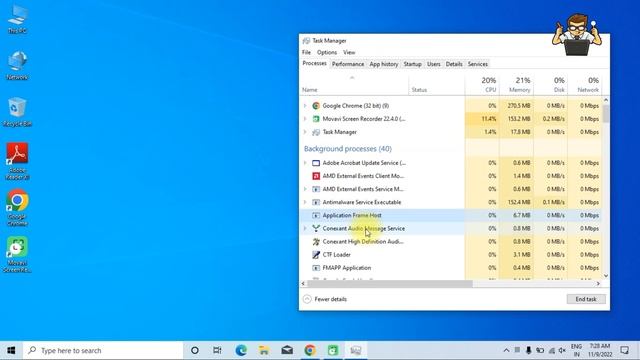Click vertical scrollbar down arrow
This screenshot has width=640, height=360.
pyautogui.click(x=606, y=276)
